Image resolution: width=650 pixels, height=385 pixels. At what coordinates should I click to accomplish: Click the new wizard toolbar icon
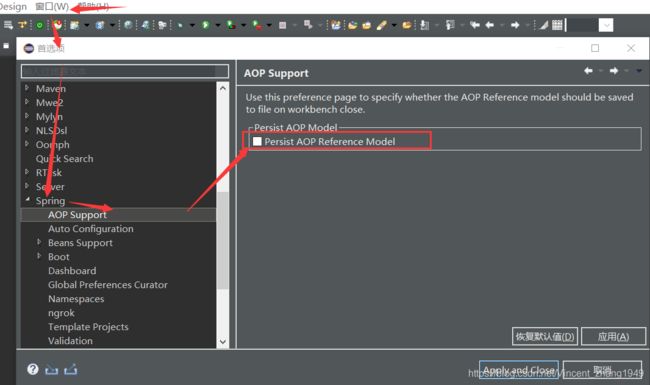click(x=75, y=25)
